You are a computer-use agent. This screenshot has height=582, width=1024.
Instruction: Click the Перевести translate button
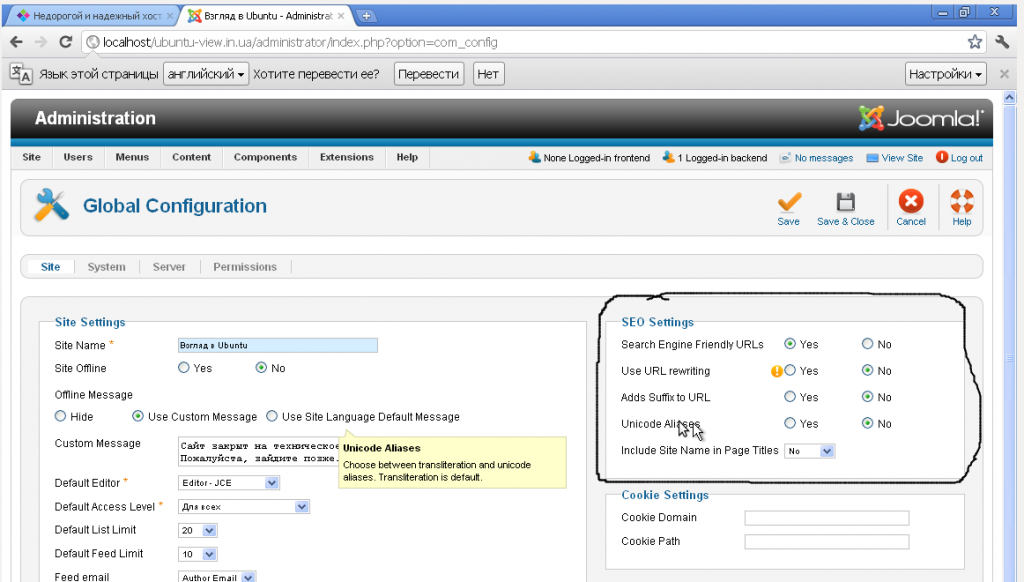pos(428,74)
